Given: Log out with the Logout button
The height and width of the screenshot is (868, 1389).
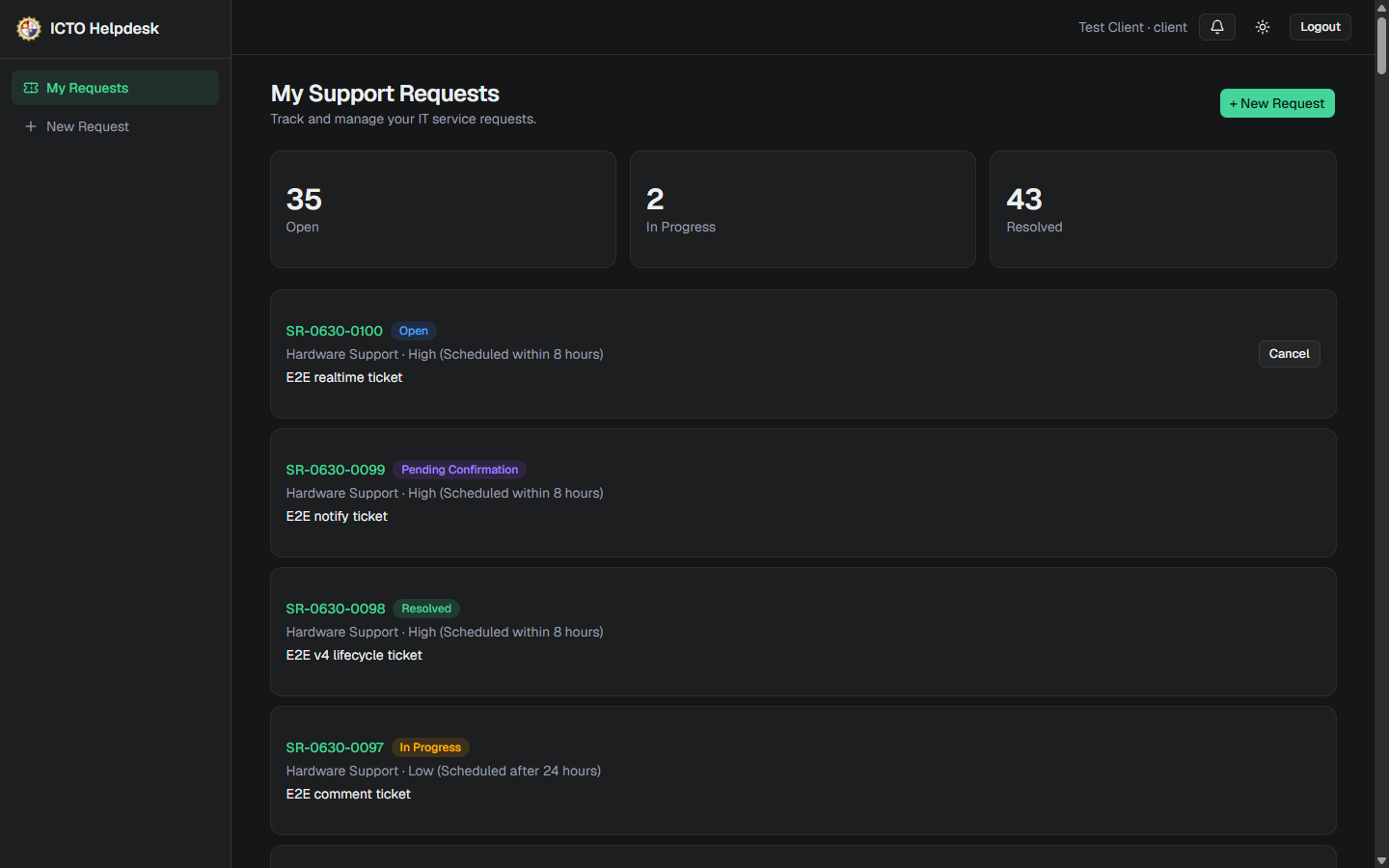Looking at the screenshot, I should (x=1320, y=27).
